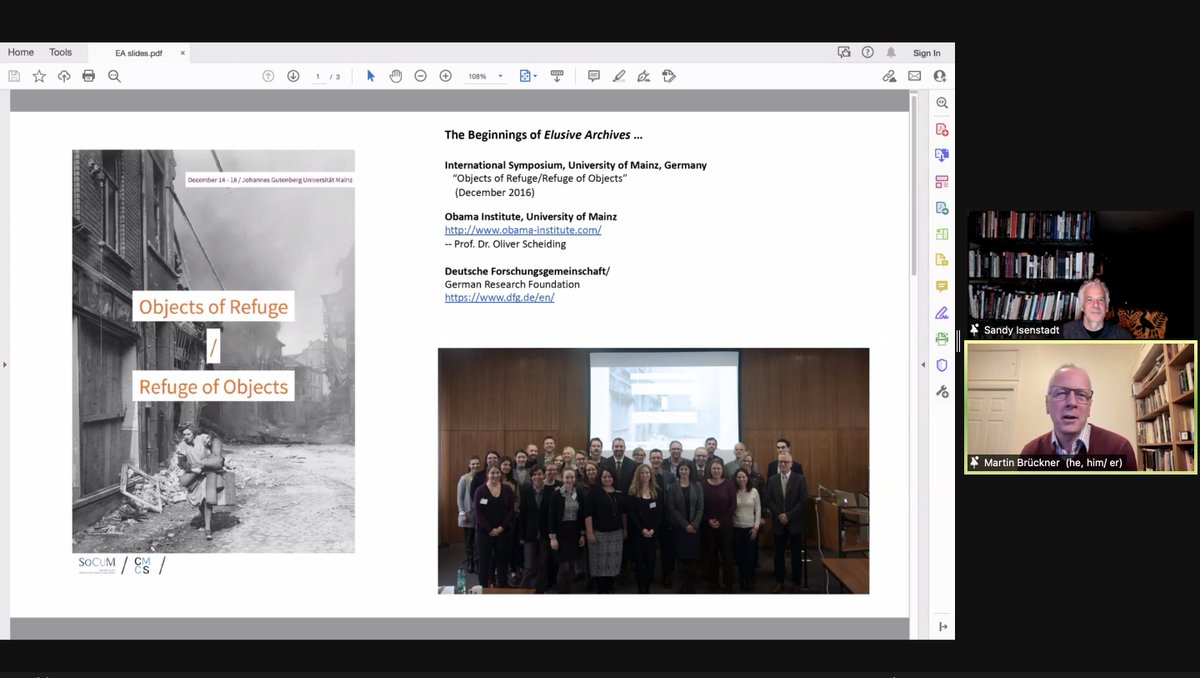Add a comment with the speech bubble tool

594,76
